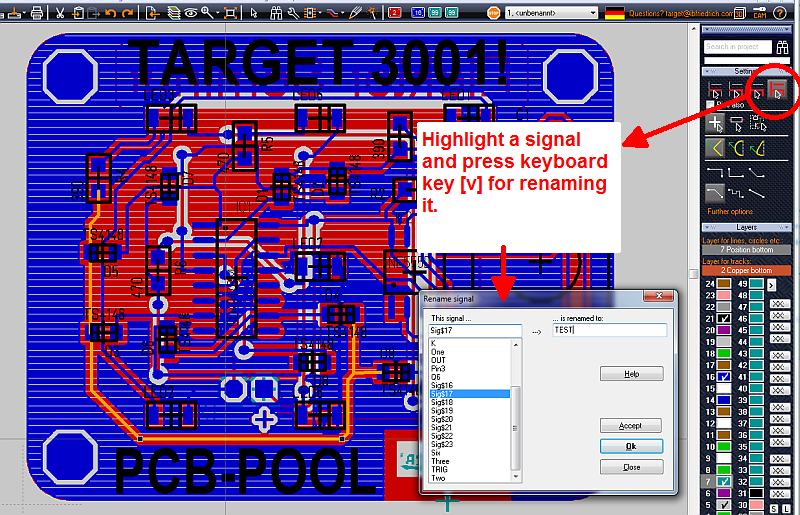Screen dimensions: 800x515
Task: Toggle checkbox for layer 16
Action: coord(724,375)
